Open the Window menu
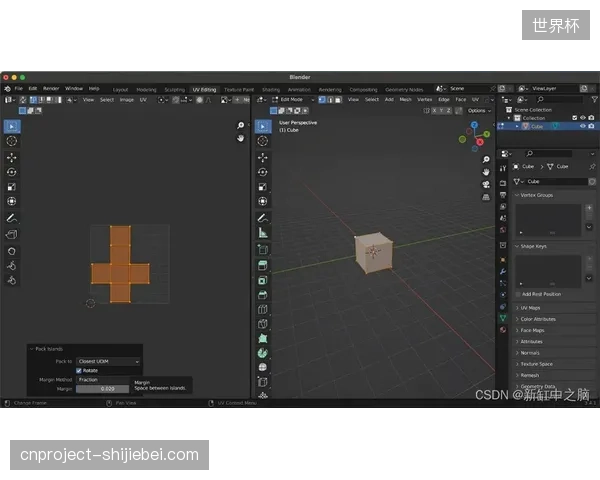The image size is (600, 480). tap(74, 88)
